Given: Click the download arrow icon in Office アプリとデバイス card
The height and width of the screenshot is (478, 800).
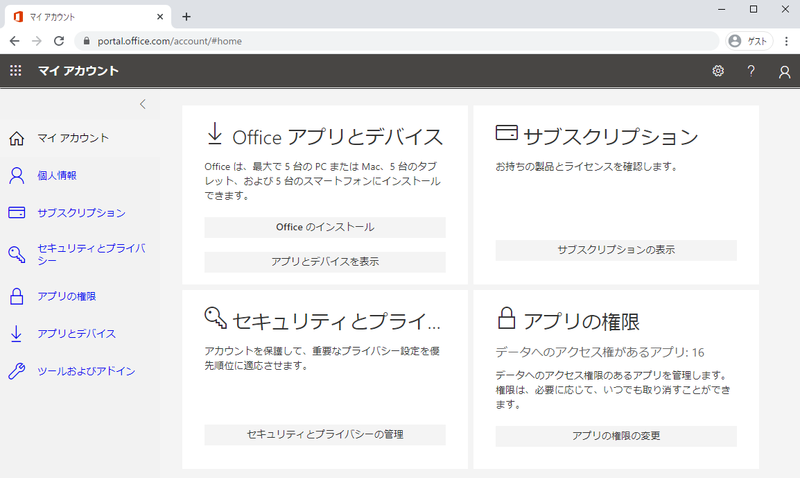Looking at the screenshot, I should [215, 134].
